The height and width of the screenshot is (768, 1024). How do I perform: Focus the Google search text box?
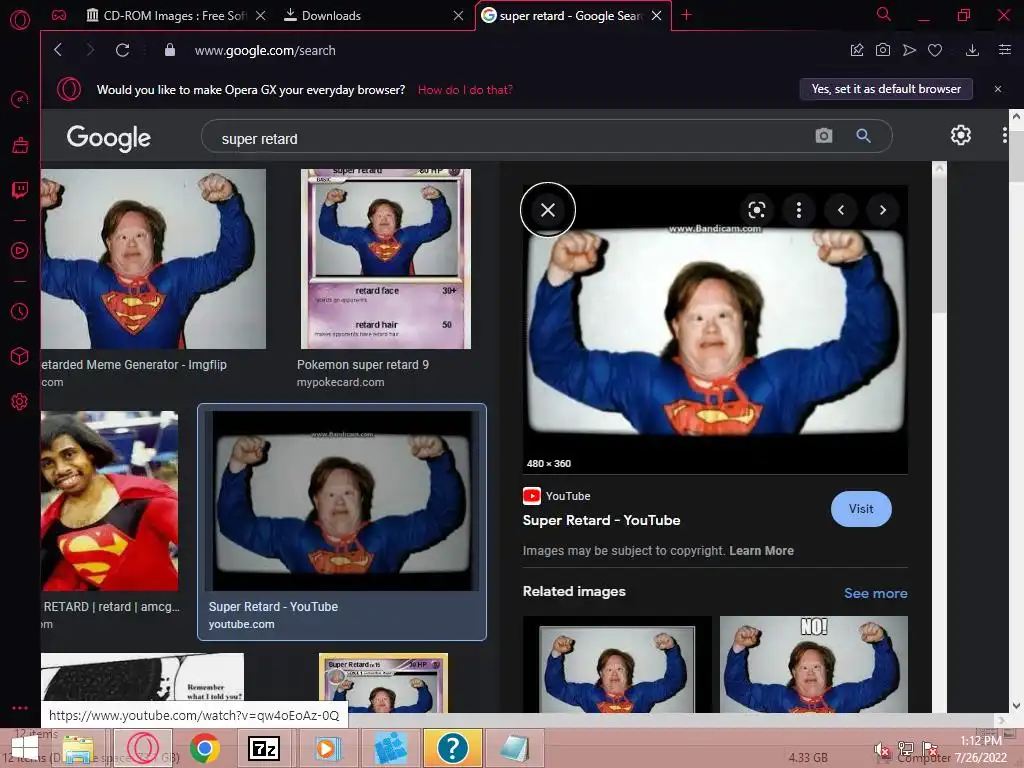[x=509, y=138]
